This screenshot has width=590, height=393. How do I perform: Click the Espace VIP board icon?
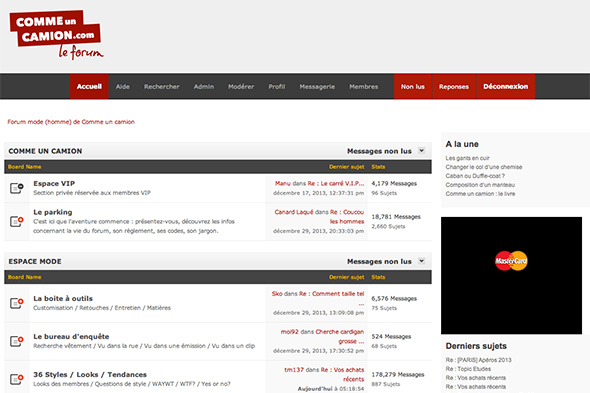pos(17,188)
